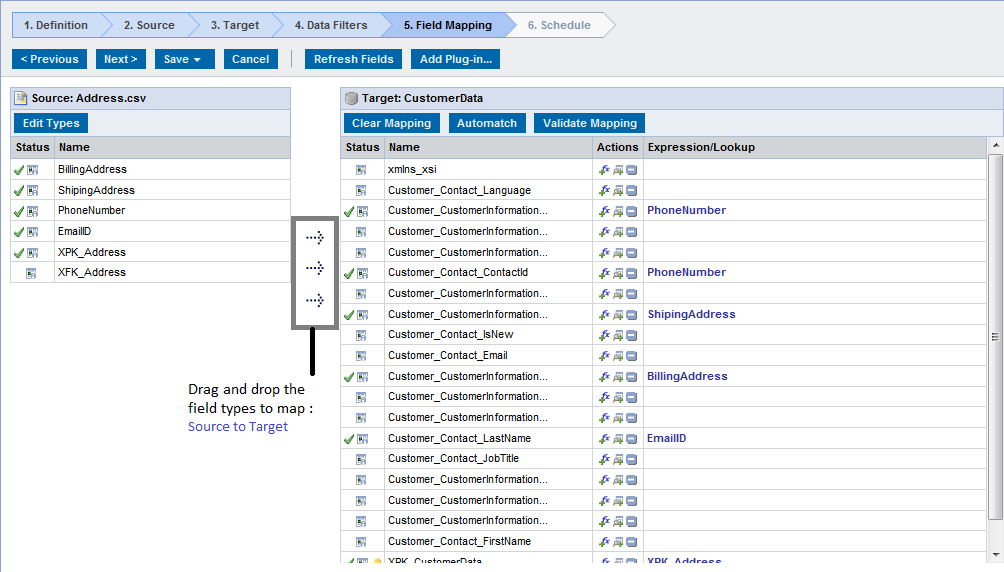Click the target list scrollbar thumb
The width and height of the screenshot is (1004, 572).
pyautogui.click(x=995, y=336)
